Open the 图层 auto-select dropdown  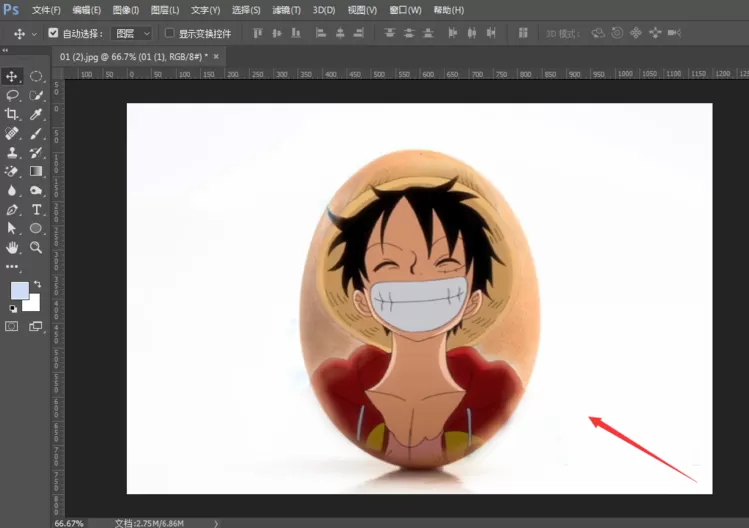coord(132,33)
